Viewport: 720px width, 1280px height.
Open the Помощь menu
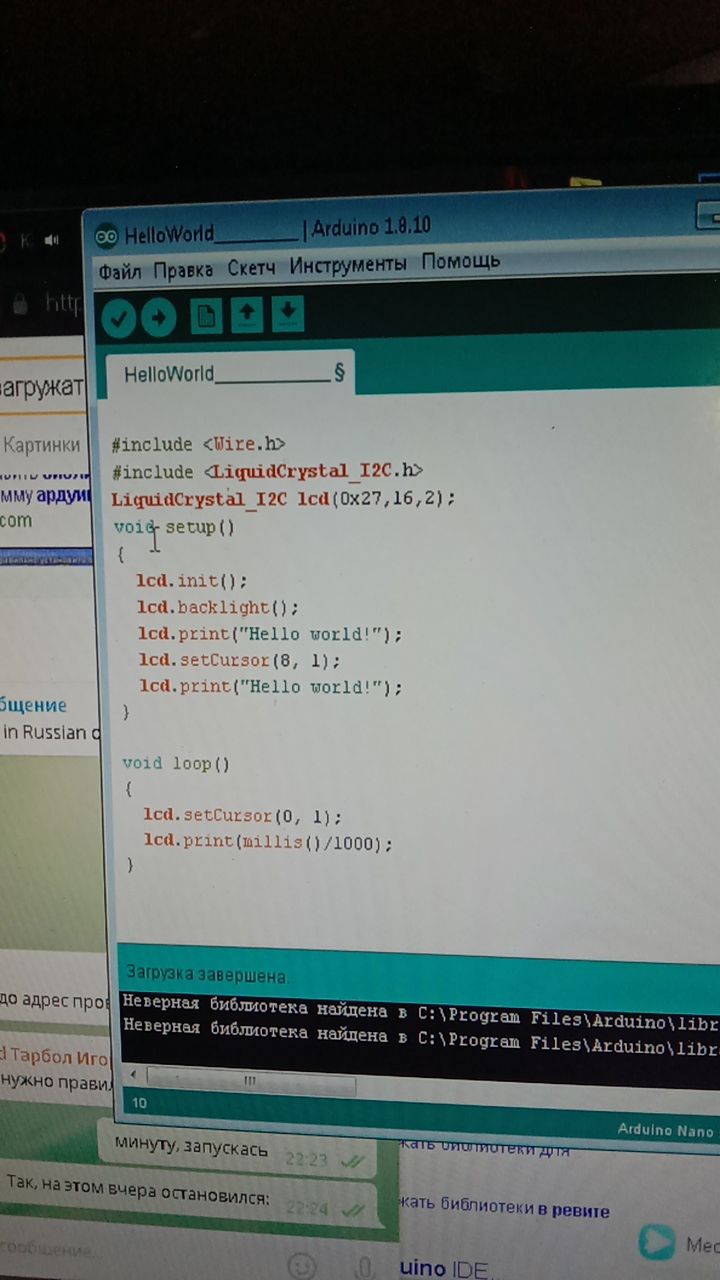[x=460, y=262]
